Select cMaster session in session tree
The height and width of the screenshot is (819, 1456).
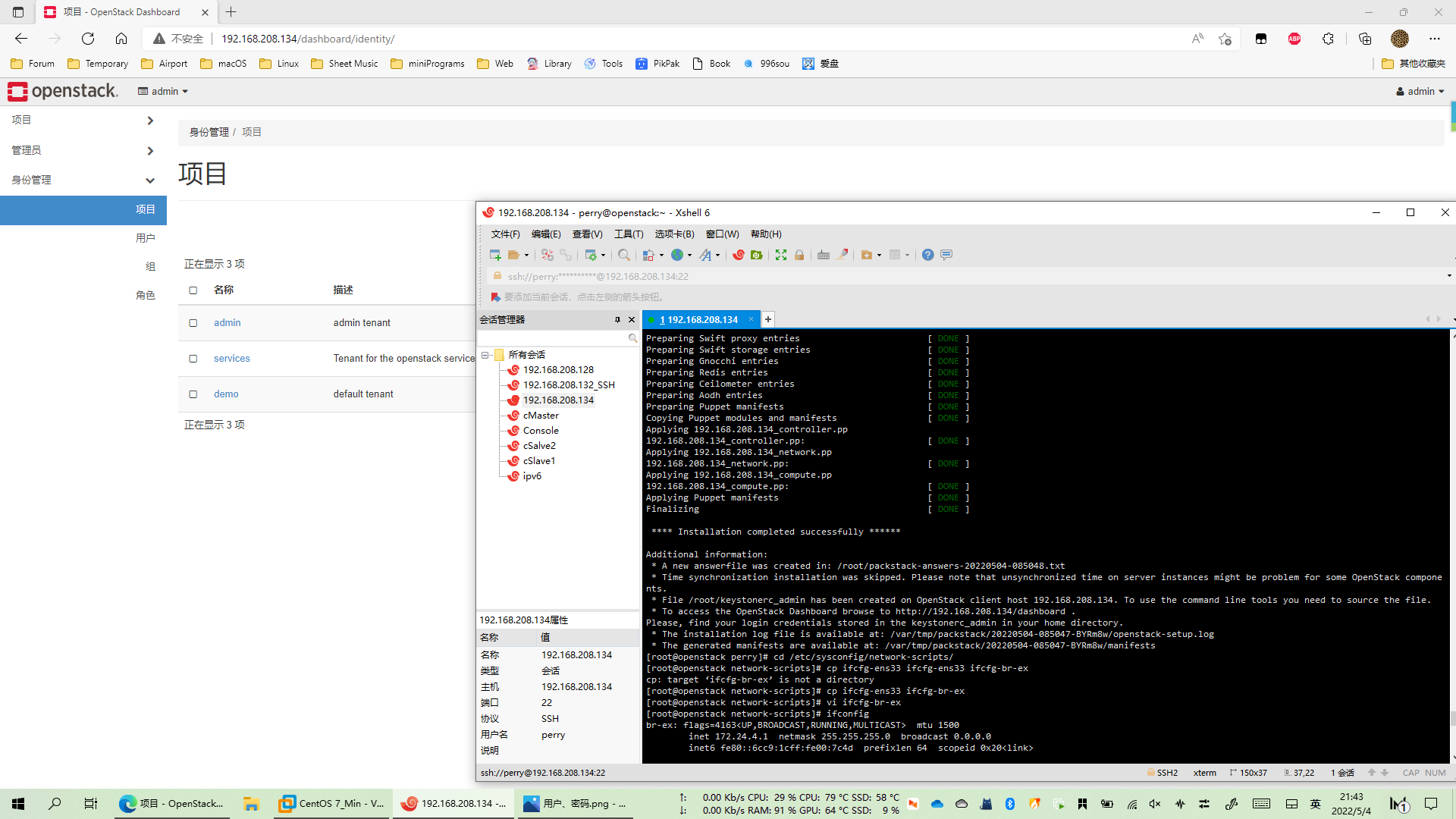pos(541,416)
